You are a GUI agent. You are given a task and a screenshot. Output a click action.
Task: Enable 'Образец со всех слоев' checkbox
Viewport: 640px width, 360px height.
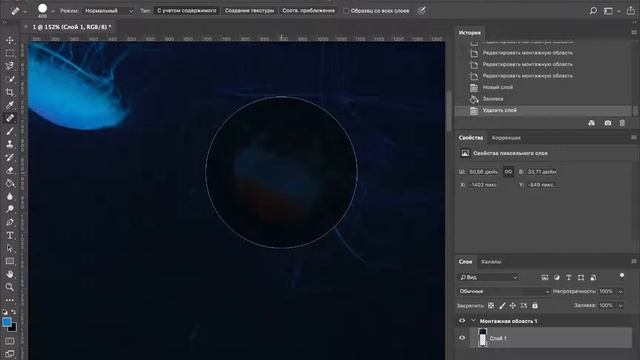click(x=346, y=11)
